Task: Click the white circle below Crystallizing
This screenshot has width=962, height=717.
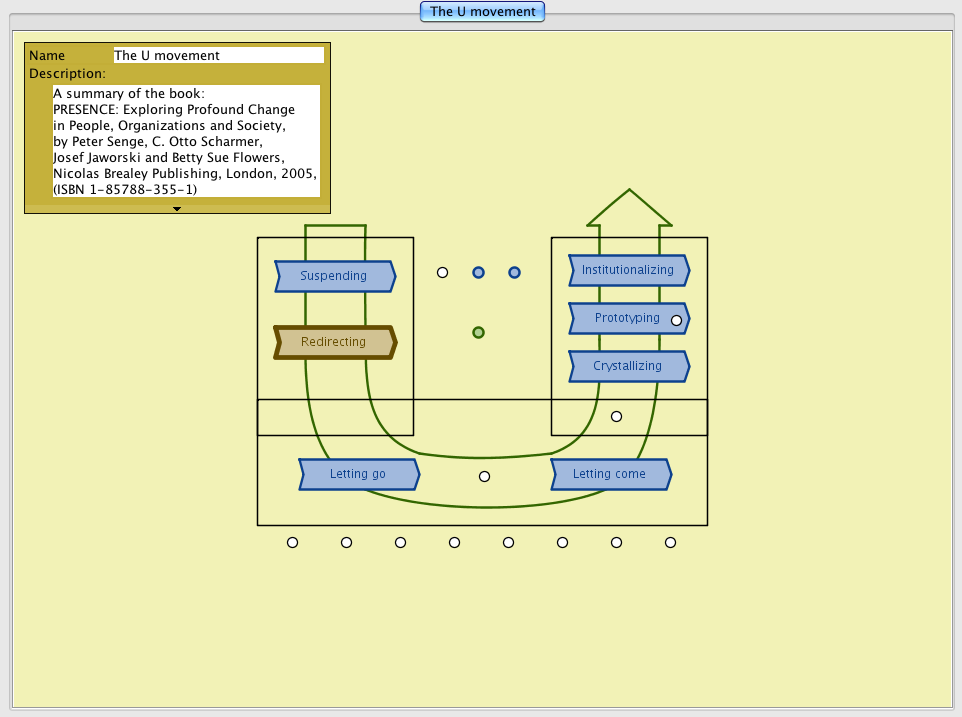Action: (x=616, y=416)
